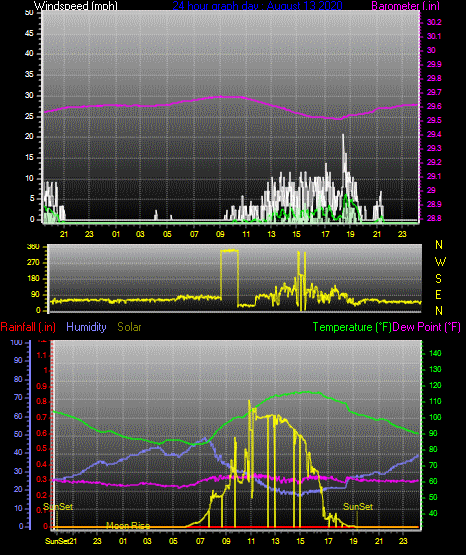Viewport: 466px width, 555px height.
Task: Click the '29.4' barometer axis value
Action: point(434,134)
